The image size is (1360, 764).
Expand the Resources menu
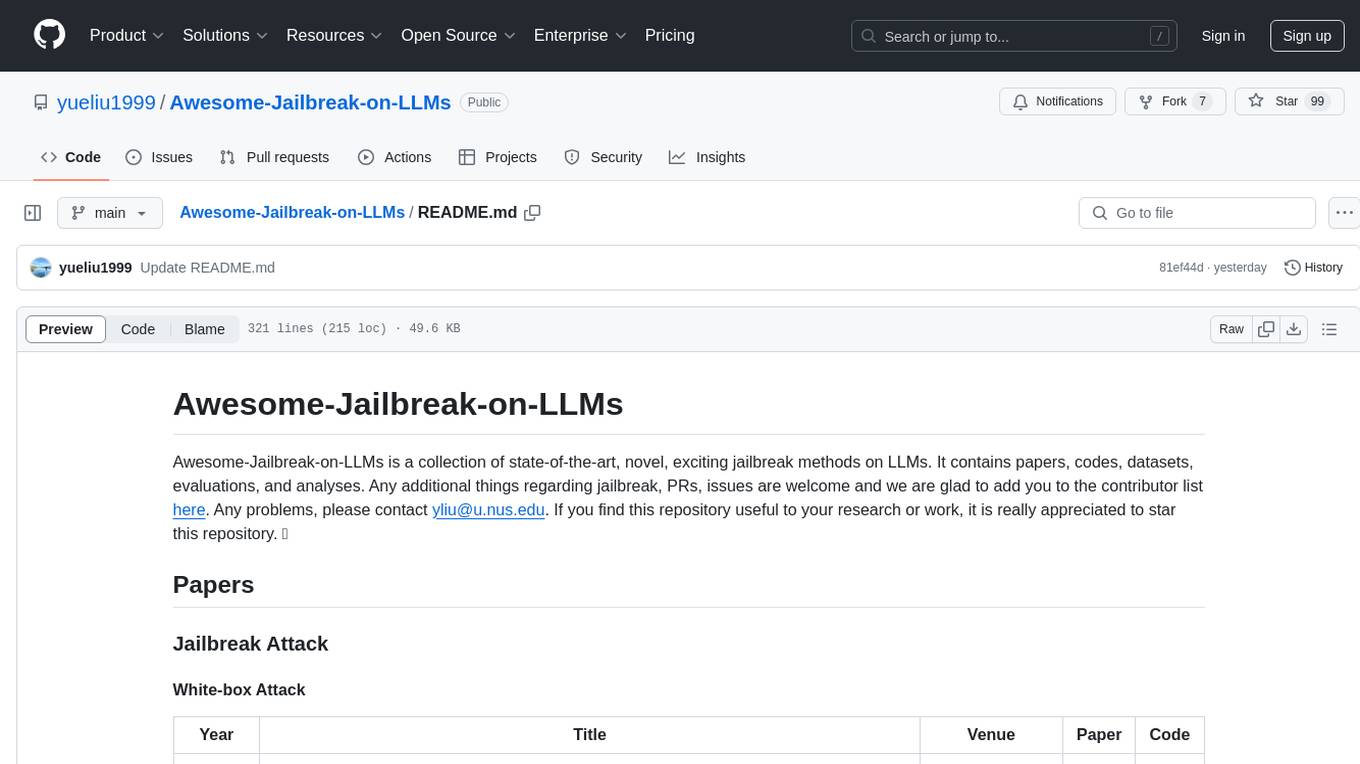pyautogui.click(x=334, y=35)
